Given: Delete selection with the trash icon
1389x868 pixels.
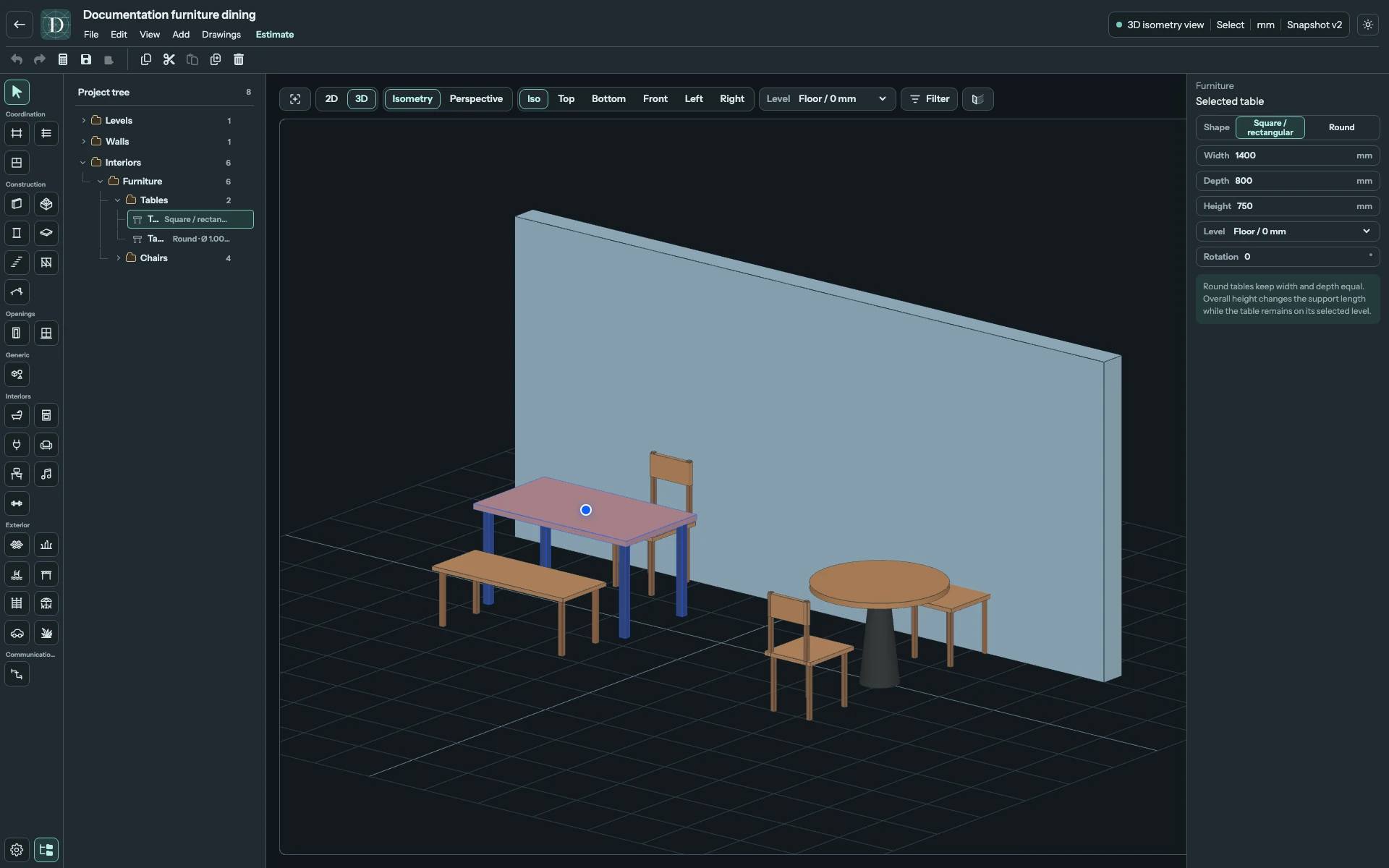Looking at the screenshot, I should (x=239, y=59).
